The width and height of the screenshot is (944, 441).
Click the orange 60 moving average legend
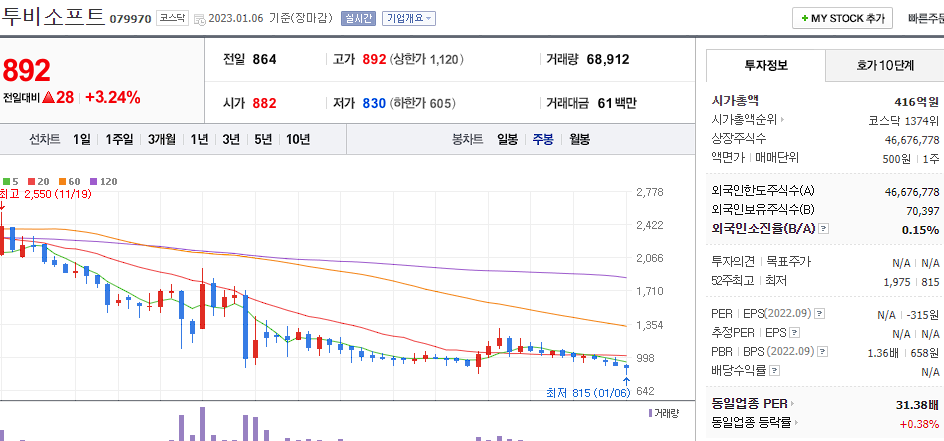[x=69, y=181]
